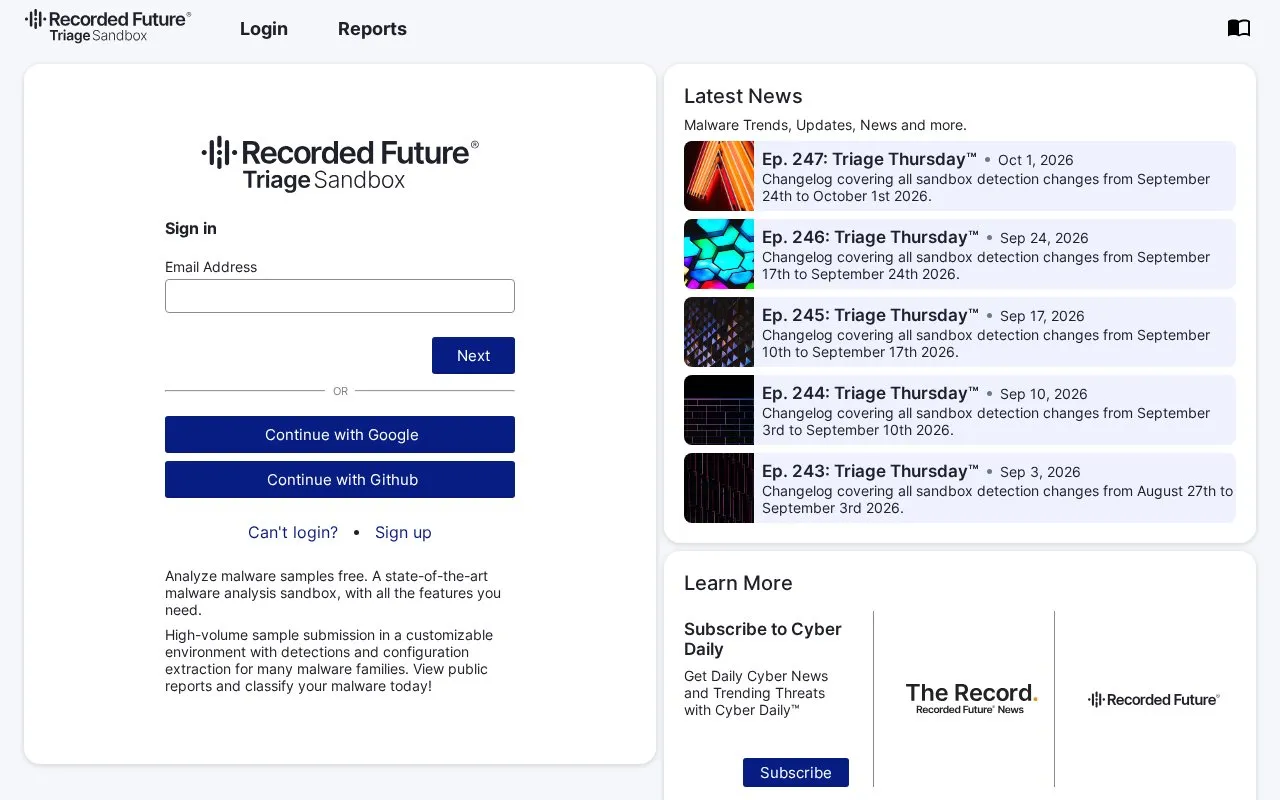
Task: Open the Ep. 243 news thumbnail
Action: point(719,488)
